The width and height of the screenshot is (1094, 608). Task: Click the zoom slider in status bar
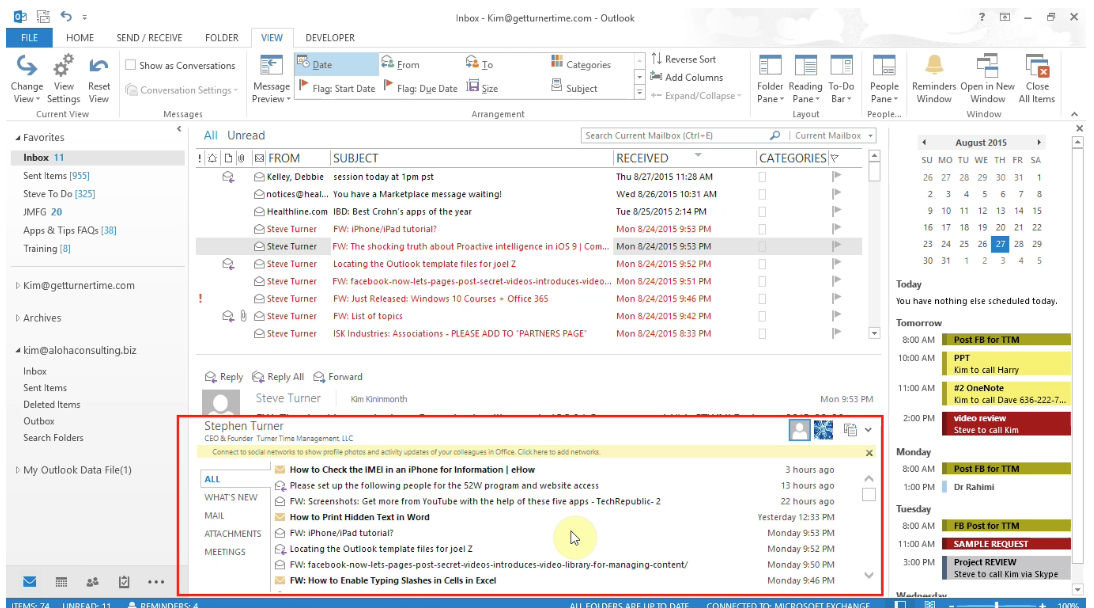coord(996,605)
